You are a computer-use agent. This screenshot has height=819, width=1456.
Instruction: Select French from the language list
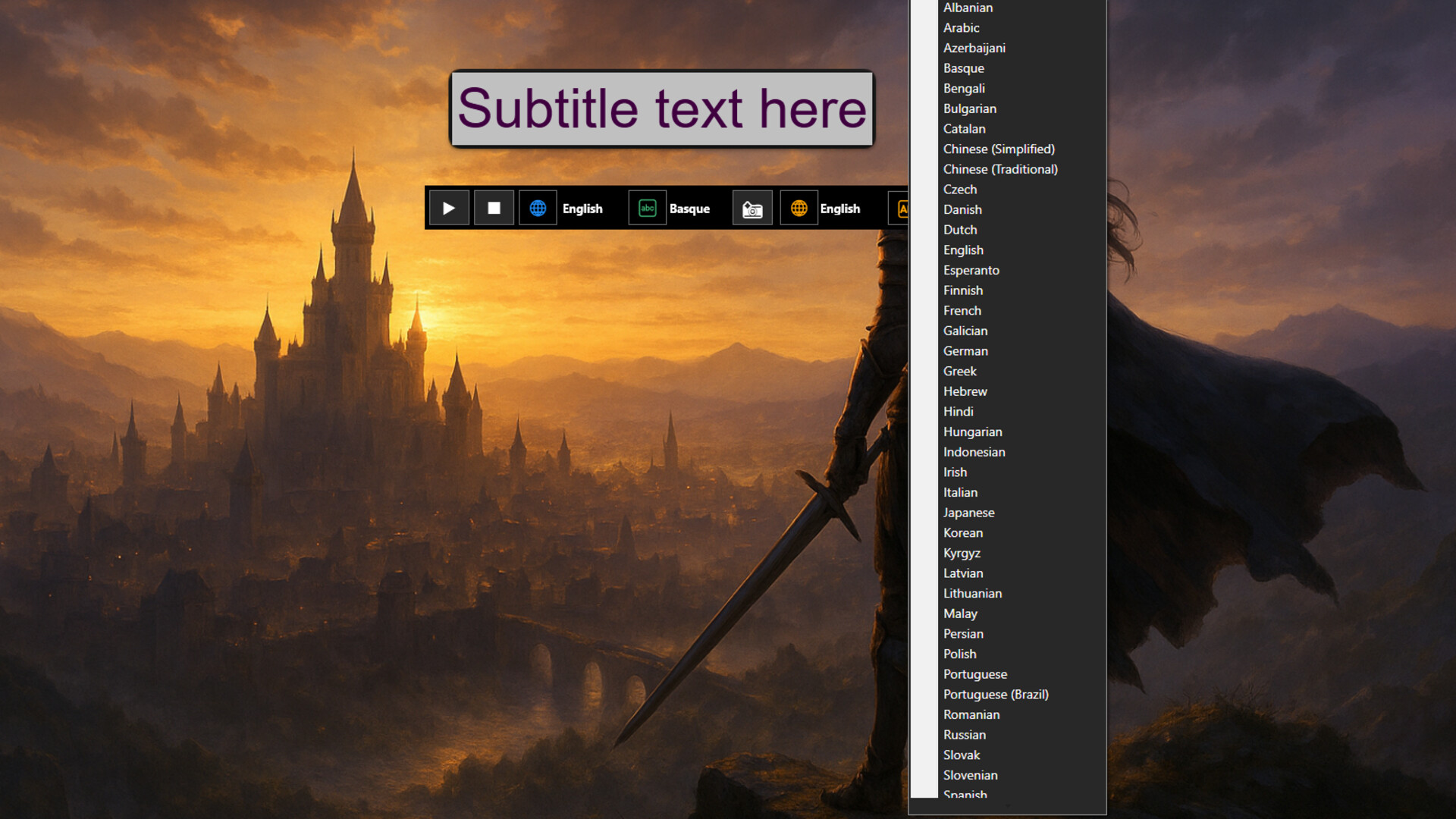962,310
